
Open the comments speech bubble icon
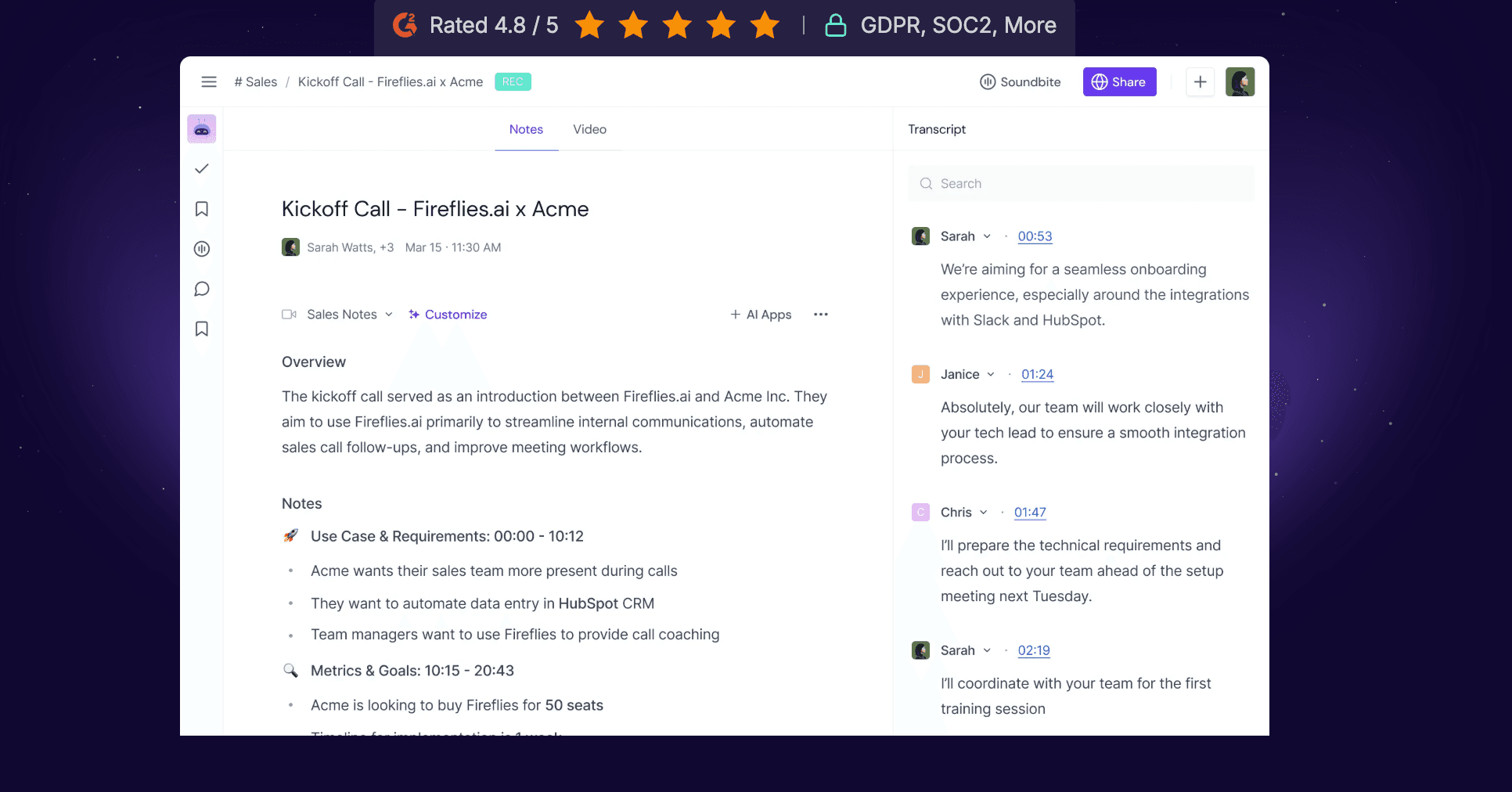pos(202,289)
